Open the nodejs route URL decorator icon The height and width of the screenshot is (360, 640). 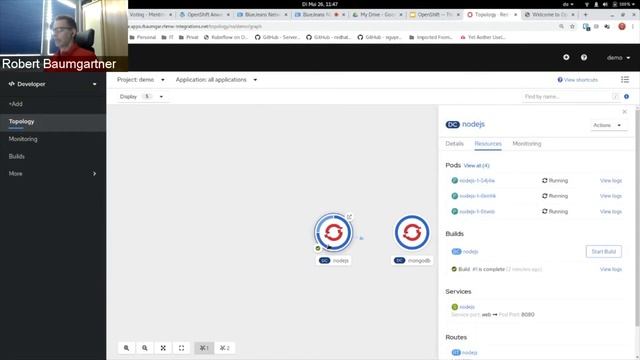(x=349, y=217)
